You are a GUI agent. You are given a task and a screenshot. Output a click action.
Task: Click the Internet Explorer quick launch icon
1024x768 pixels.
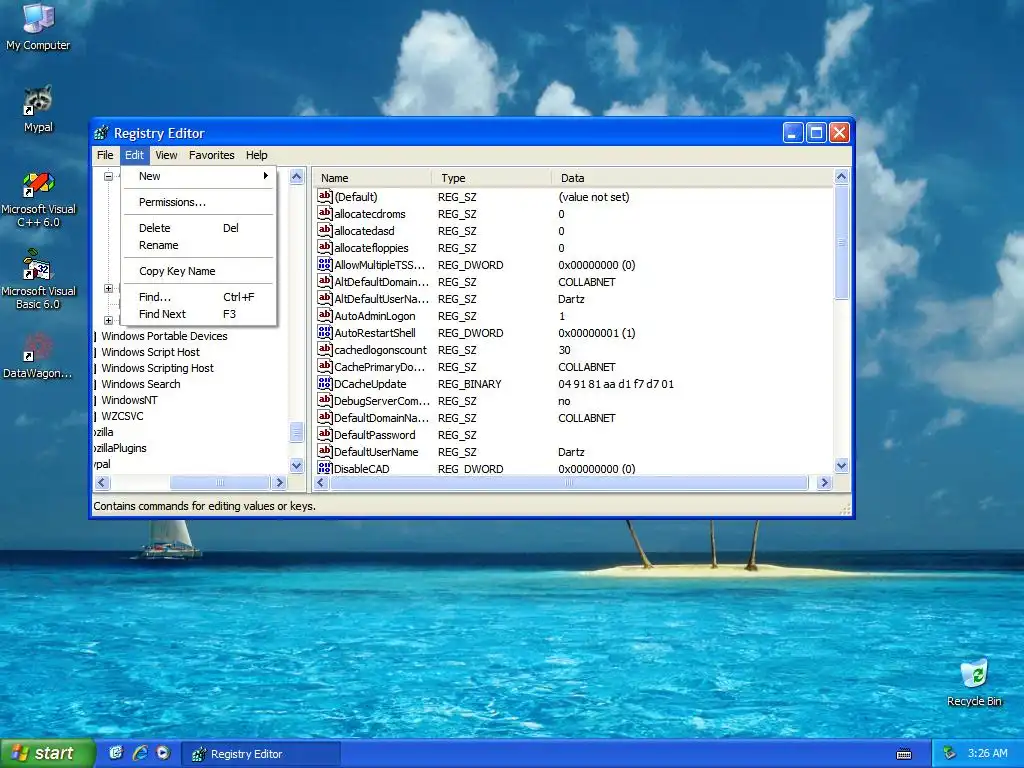coord(140,753)
